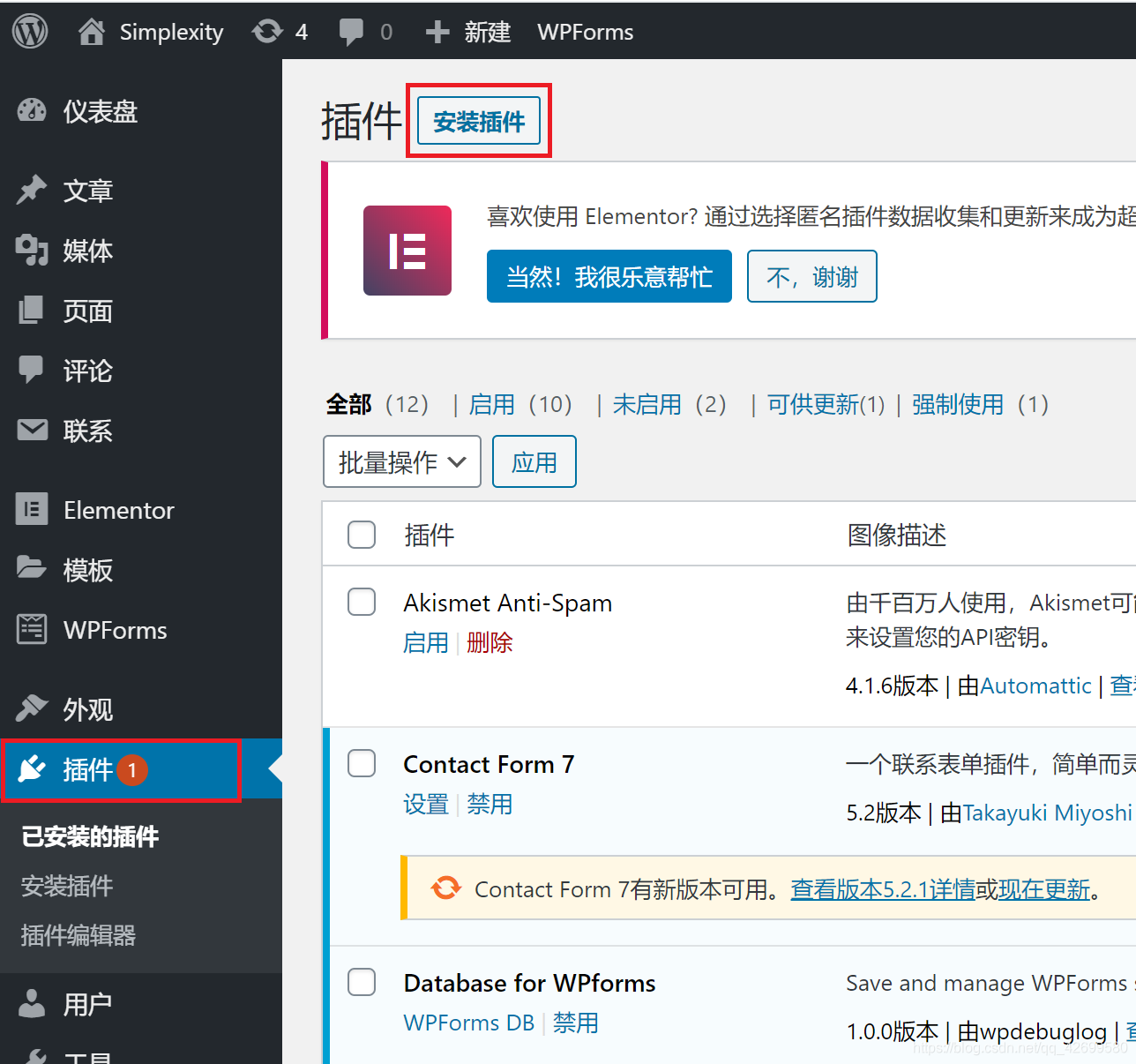Screen dimensions: 1136x1064
Task: Click the 现在更新 link
Action: pos(1044,889)
